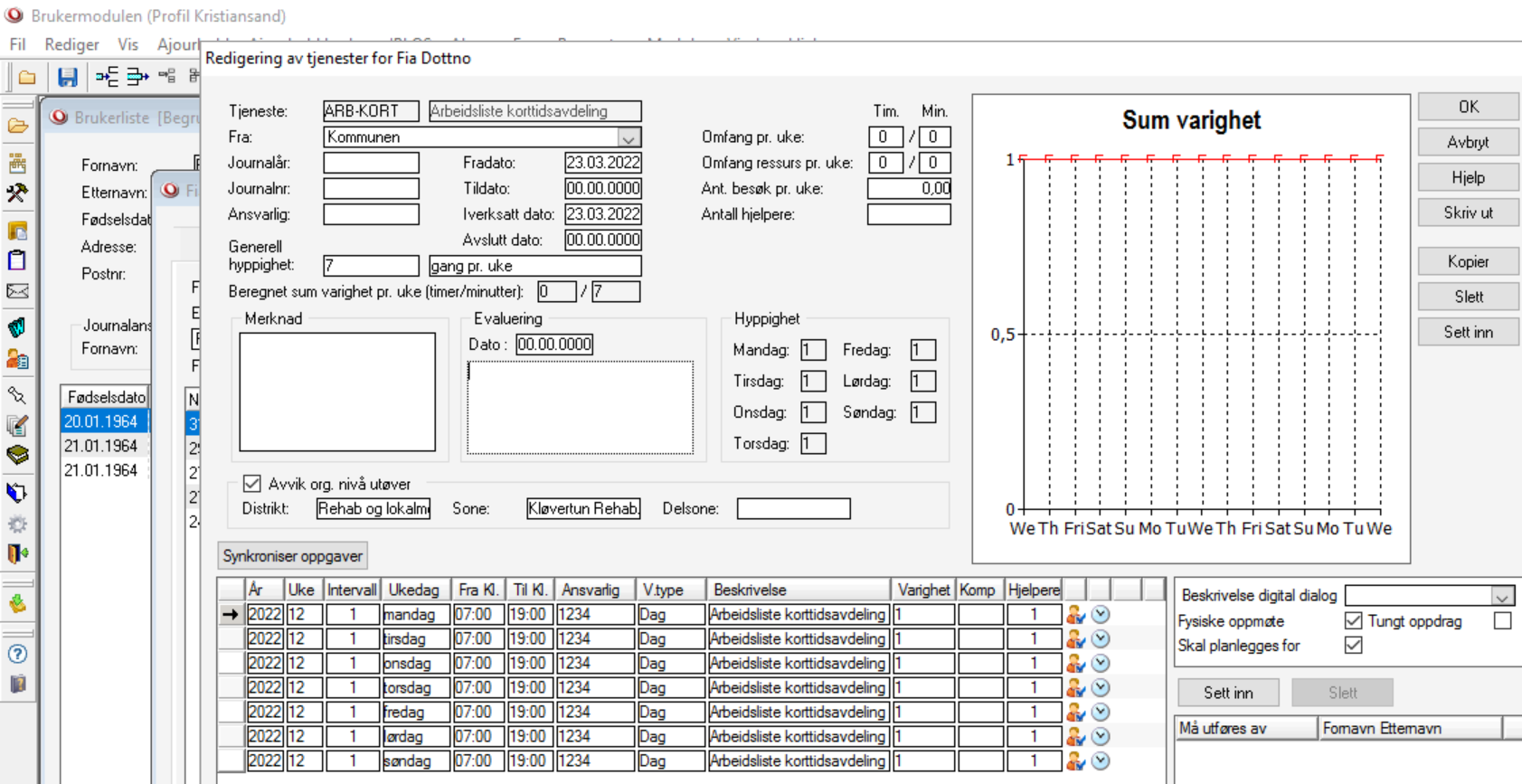
Task: Click the tree icon with right arrow
Action: pyautogui.click(x=137, y=77)
